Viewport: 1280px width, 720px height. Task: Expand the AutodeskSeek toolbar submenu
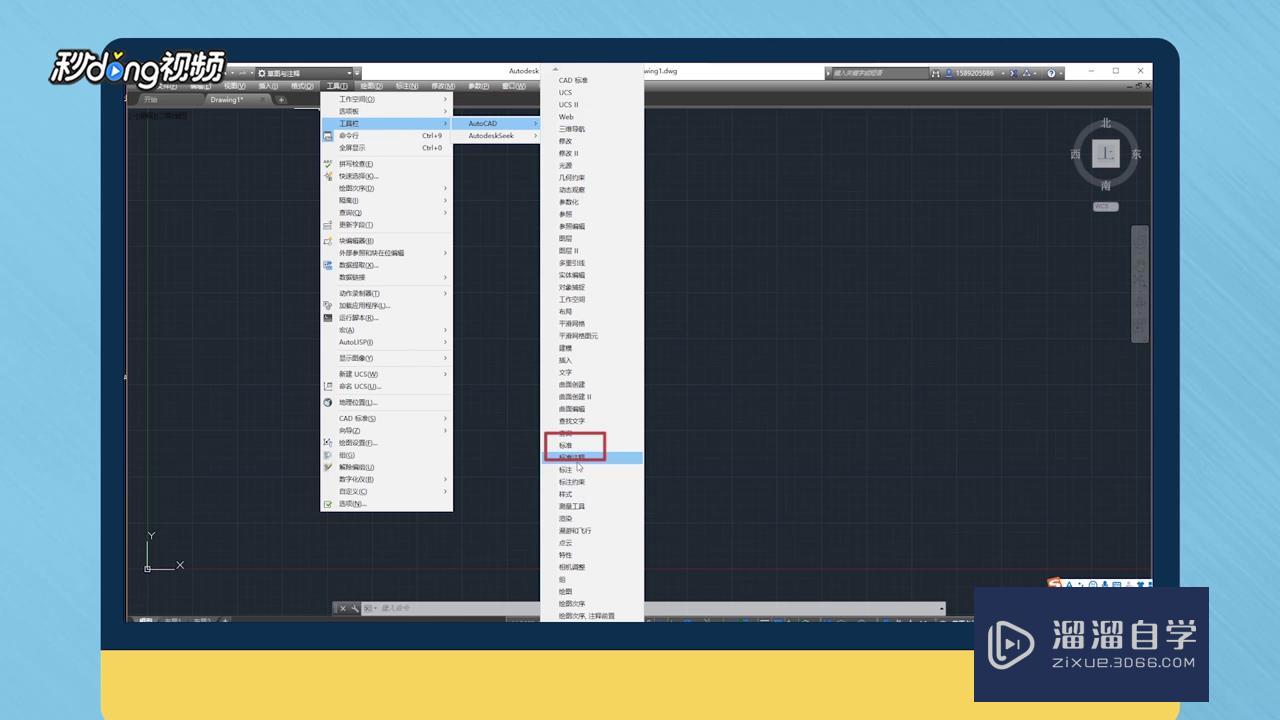click(497, 136)
